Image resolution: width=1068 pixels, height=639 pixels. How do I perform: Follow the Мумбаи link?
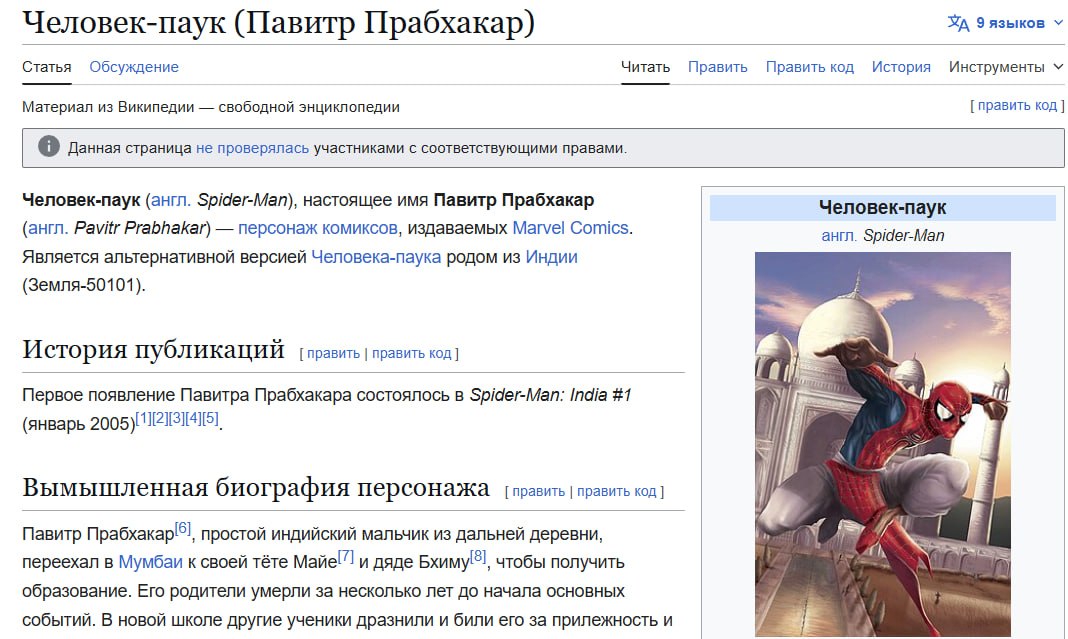click(151, 562)
